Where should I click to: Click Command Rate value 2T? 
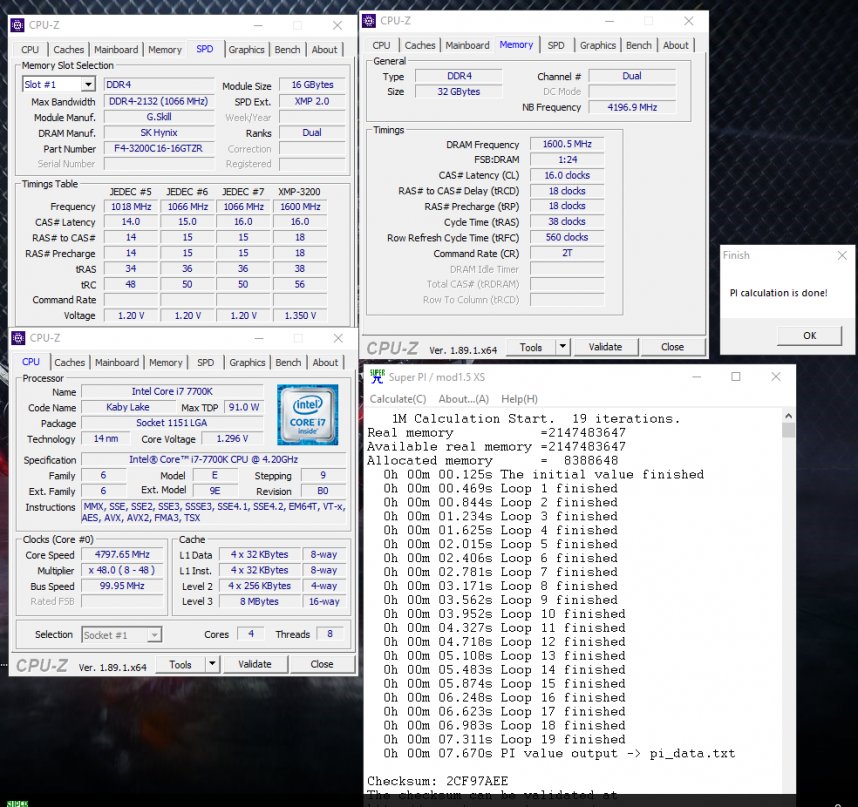coord(567,253)
